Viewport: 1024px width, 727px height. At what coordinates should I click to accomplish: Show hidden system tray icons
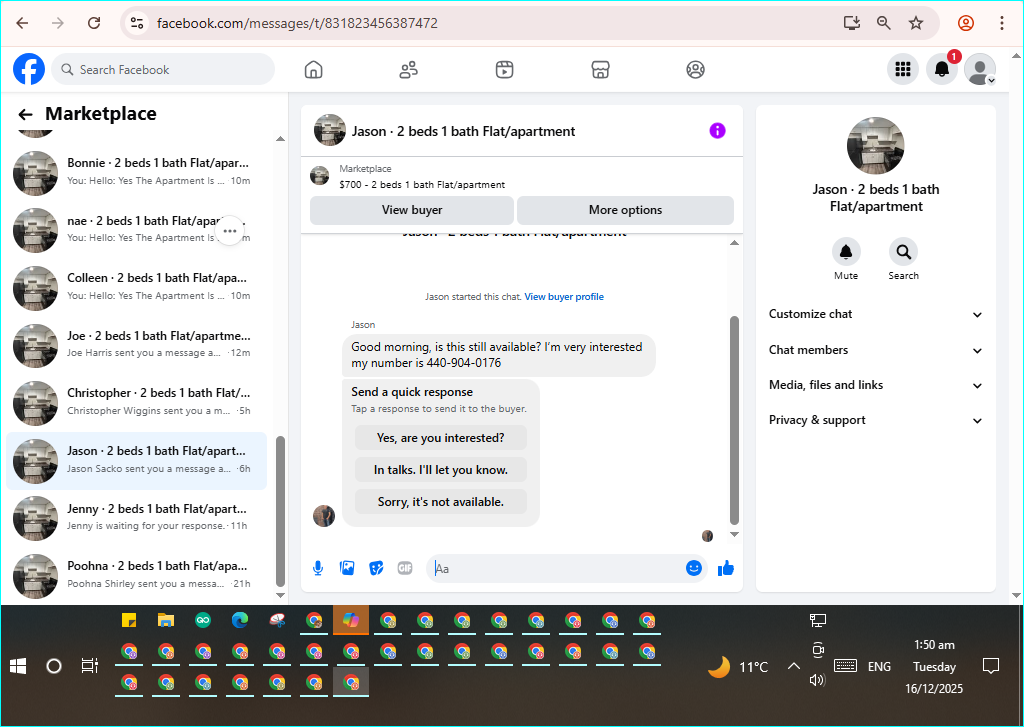793,666
